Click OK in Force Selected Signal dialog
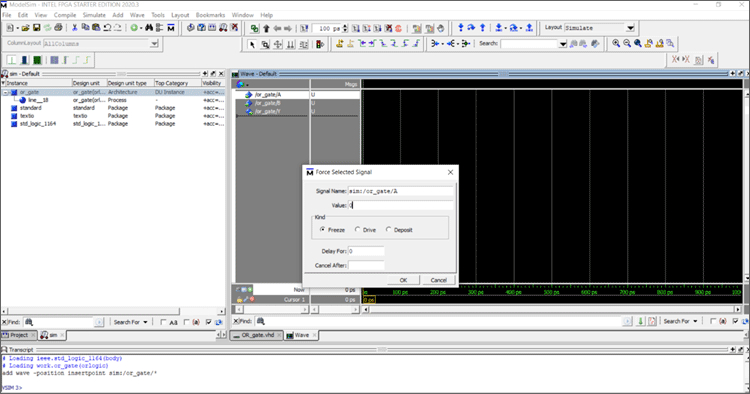This screenshot has height=394, width=750. (x=403, y=280)
